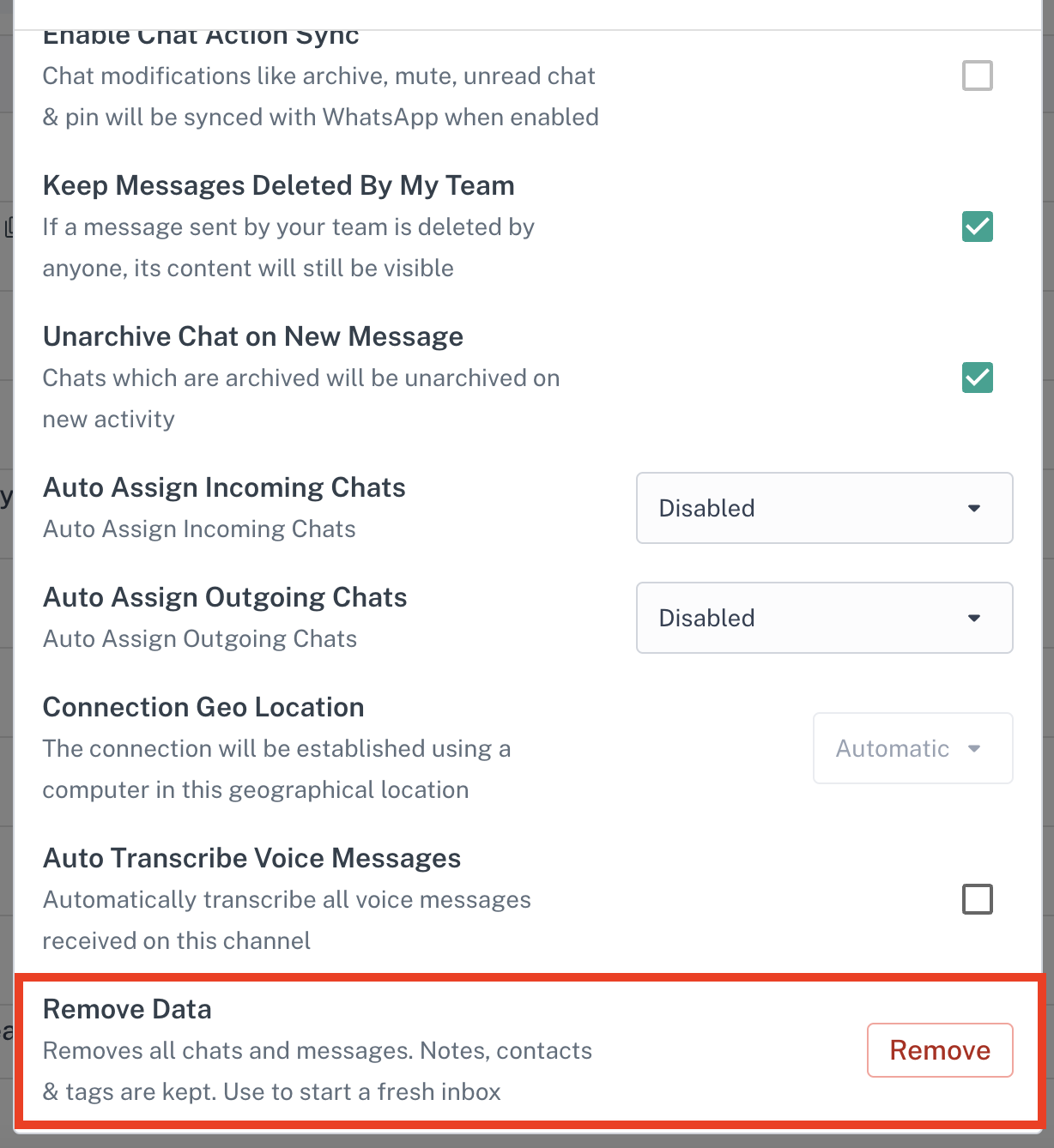Click the Auto Assign Incoming Chats heading
The width and height of the screenshot is (1054, 1148).
click(224, 487)
